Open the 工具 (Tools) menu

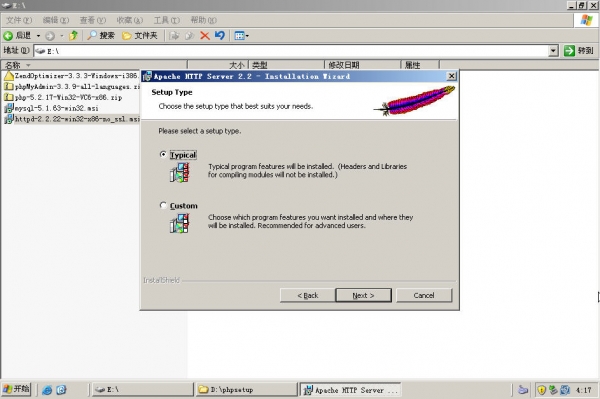point(166,20)
